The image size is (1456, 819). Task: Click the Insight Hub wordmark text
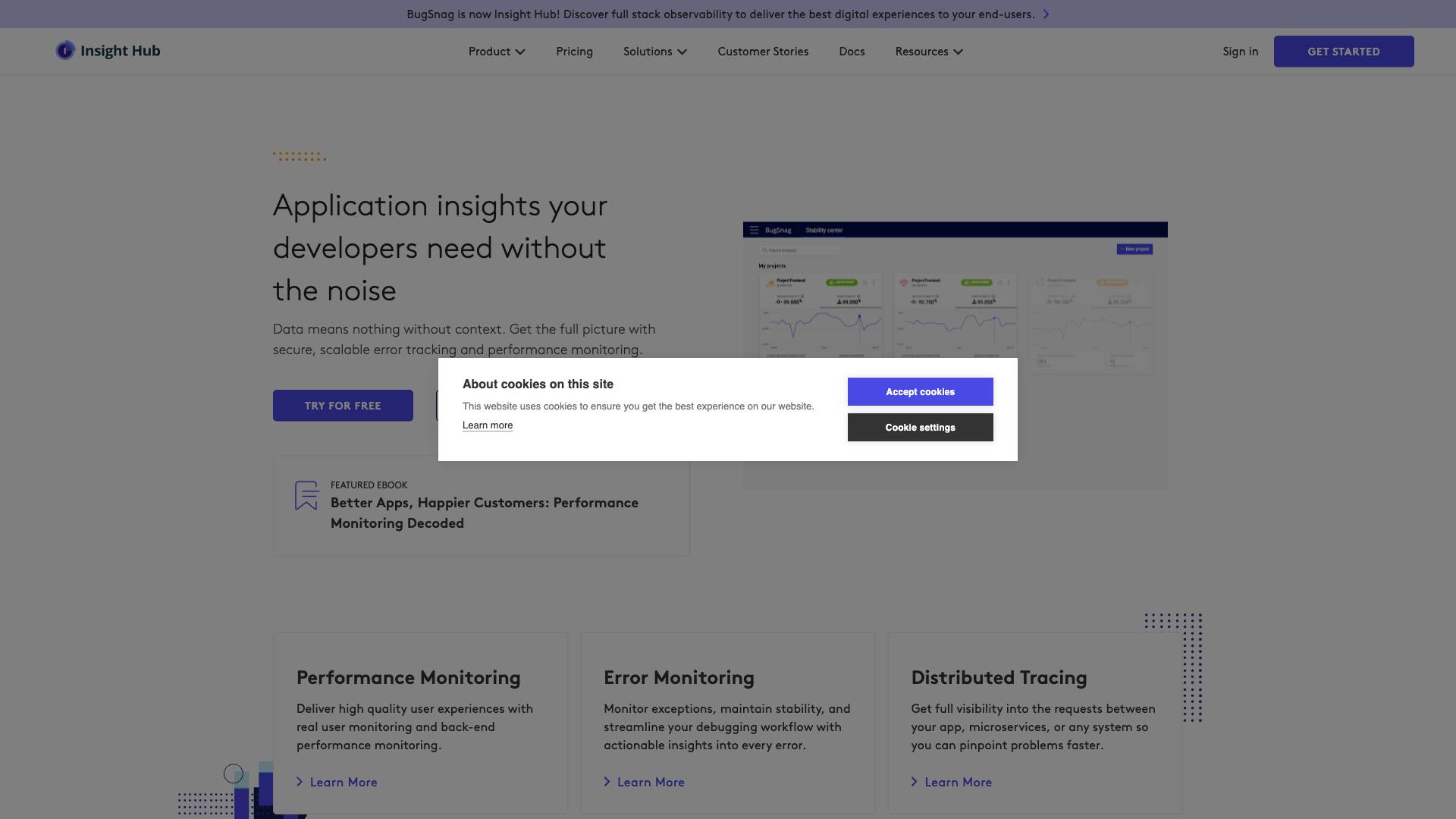121,51
